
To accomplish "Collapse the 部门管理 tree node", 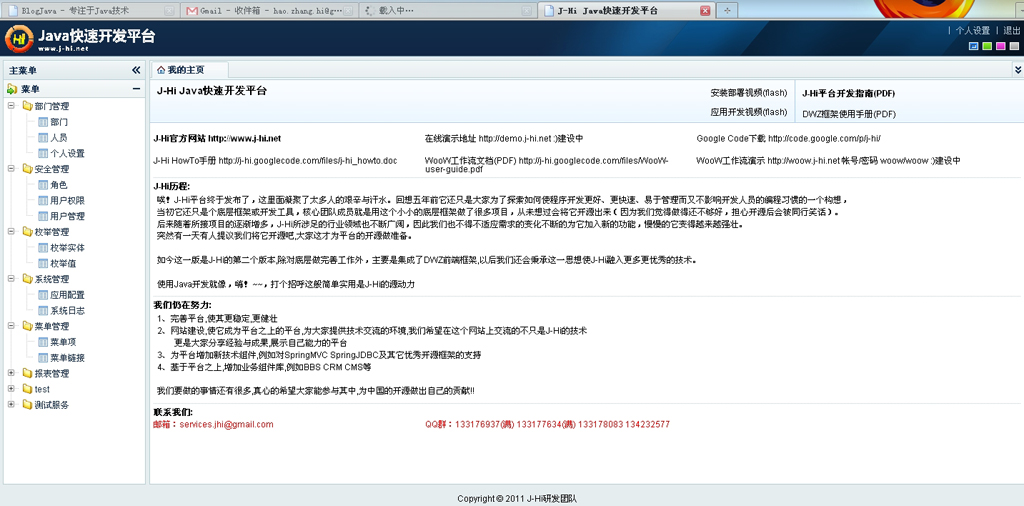I will (11, 106).
